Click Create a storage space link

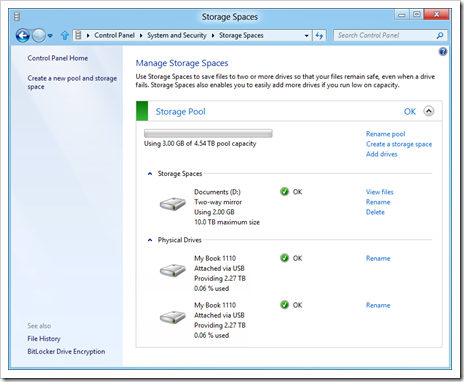click(x=399, y=144)
